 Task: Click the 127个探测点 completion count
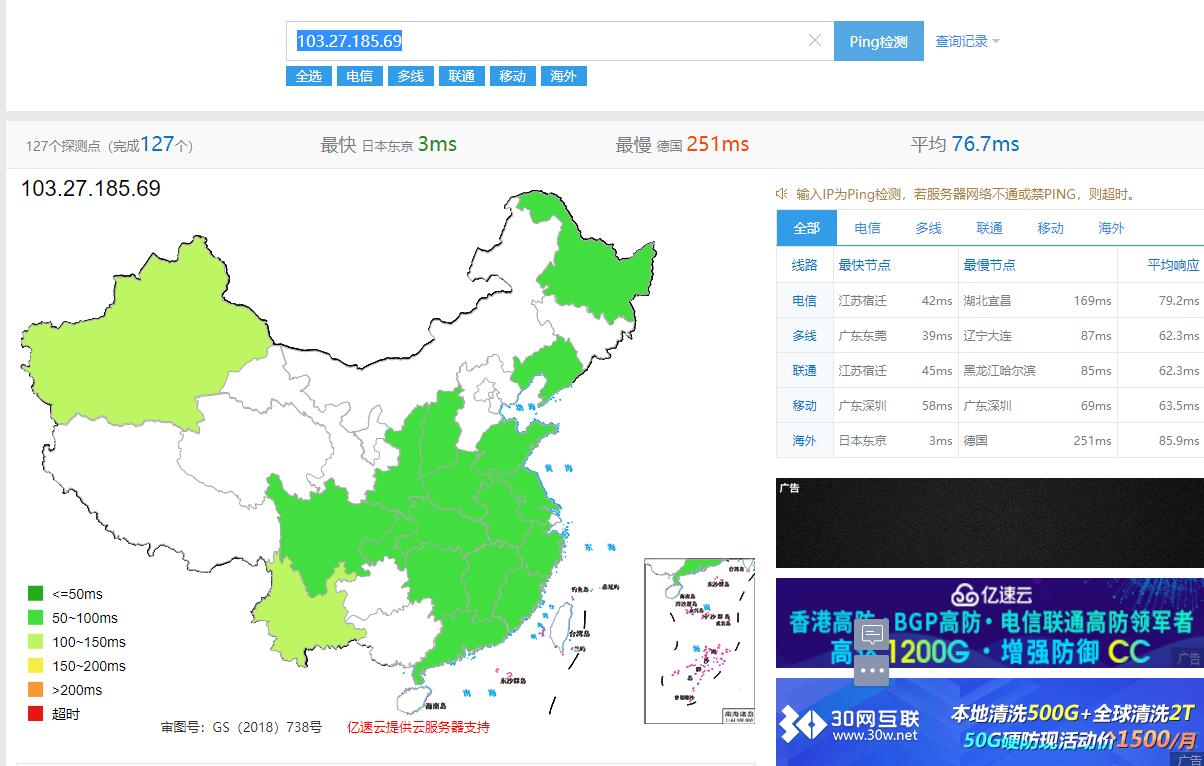click(x=109, y=145)
